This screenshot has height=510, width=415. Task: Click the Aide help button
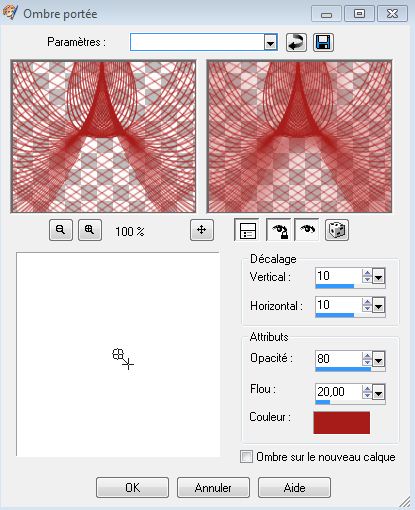pos(294,488)
